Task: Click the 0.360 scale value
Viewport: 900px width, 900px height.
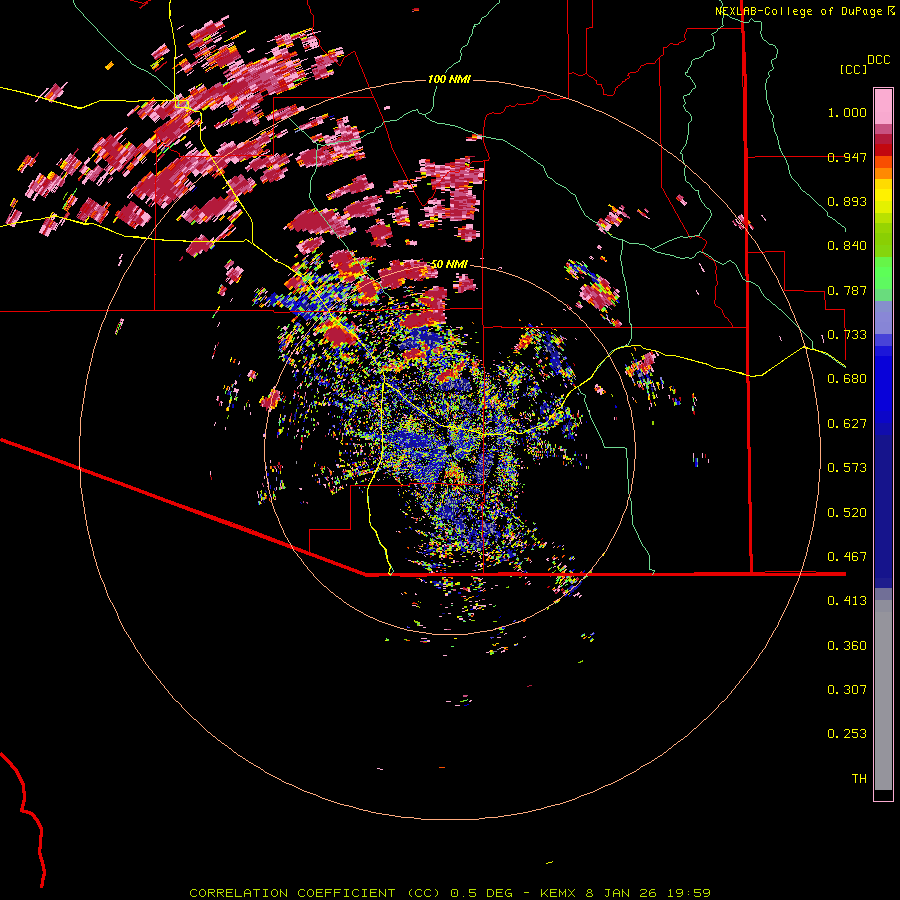Action: point(847,646)
